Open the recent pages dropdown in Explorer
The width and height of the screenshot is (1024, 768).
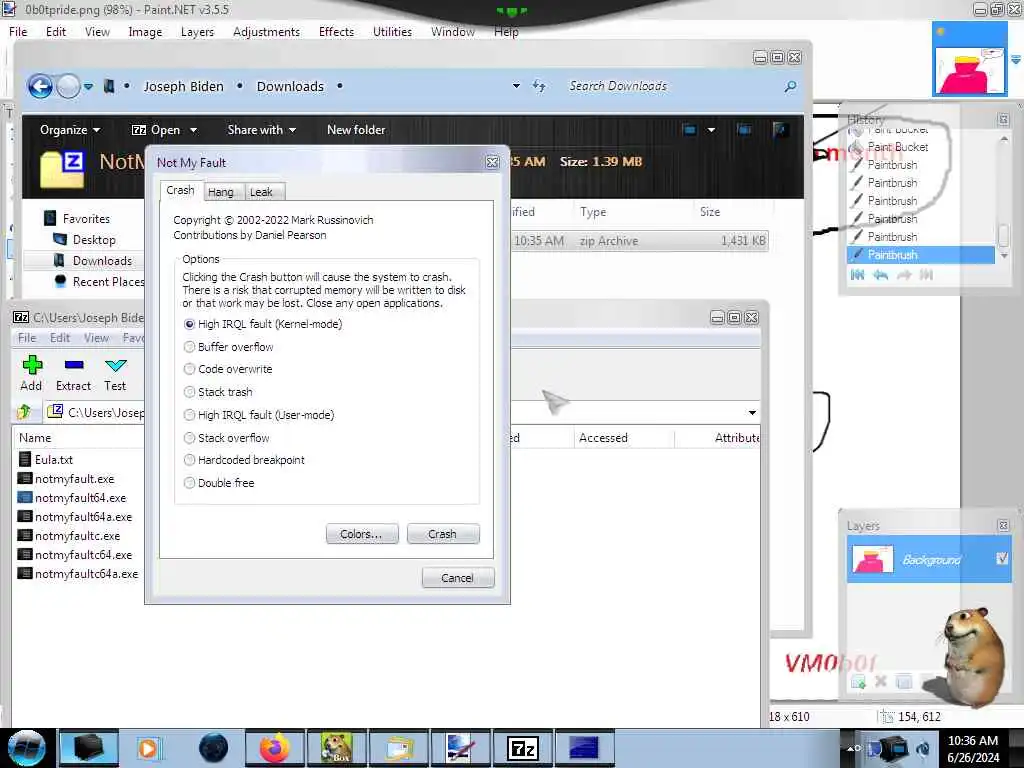[x=88, y=86]
